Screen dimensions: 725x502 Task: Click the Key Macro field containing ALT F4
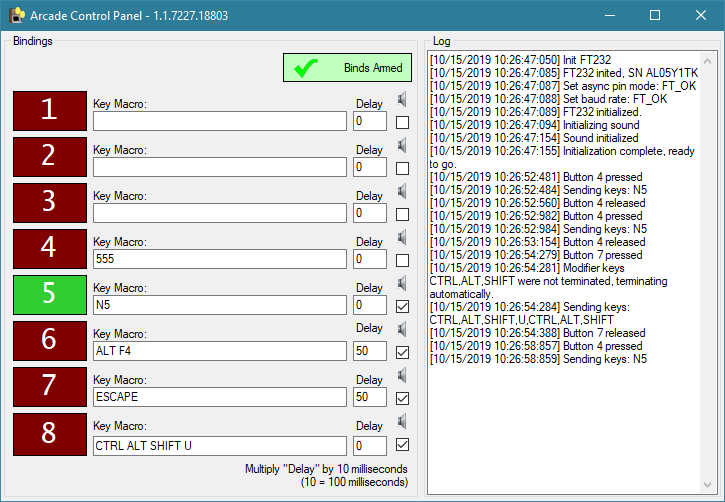pyautogui.click(x=220, y=351)
